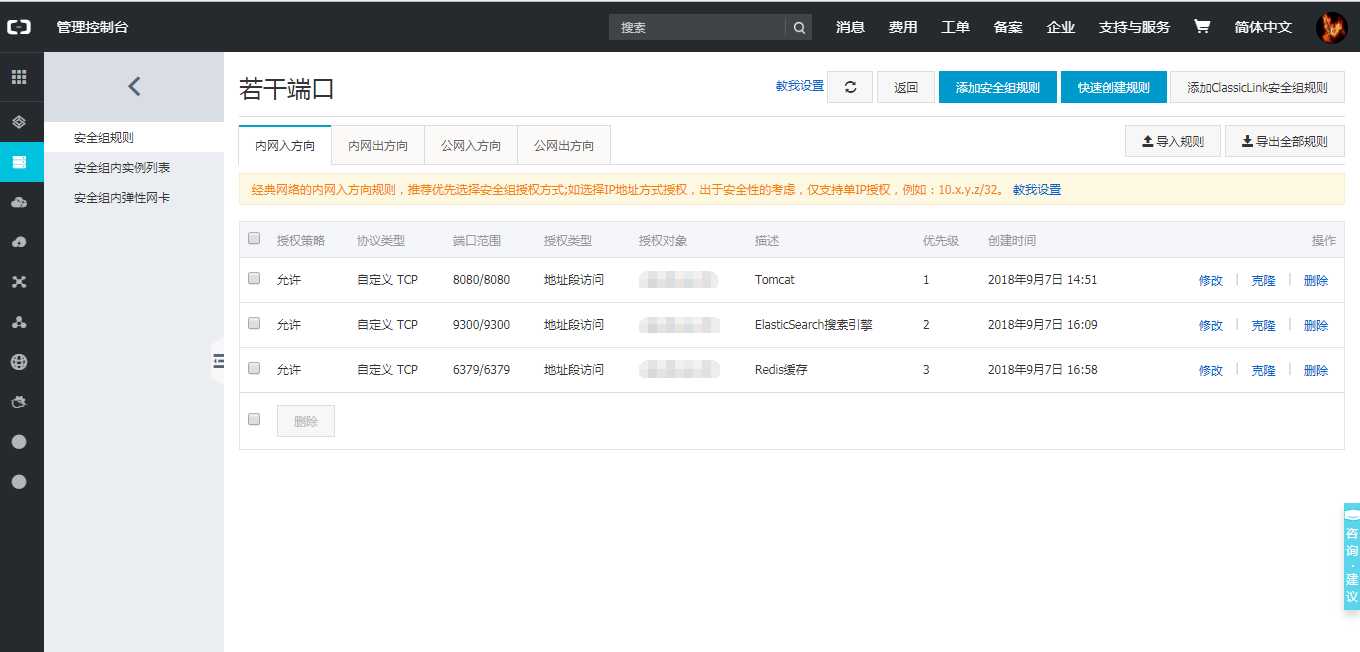Click 修改 for the ElasticSearch rule
The image size is (1360, 652).
pos(1211,325)
